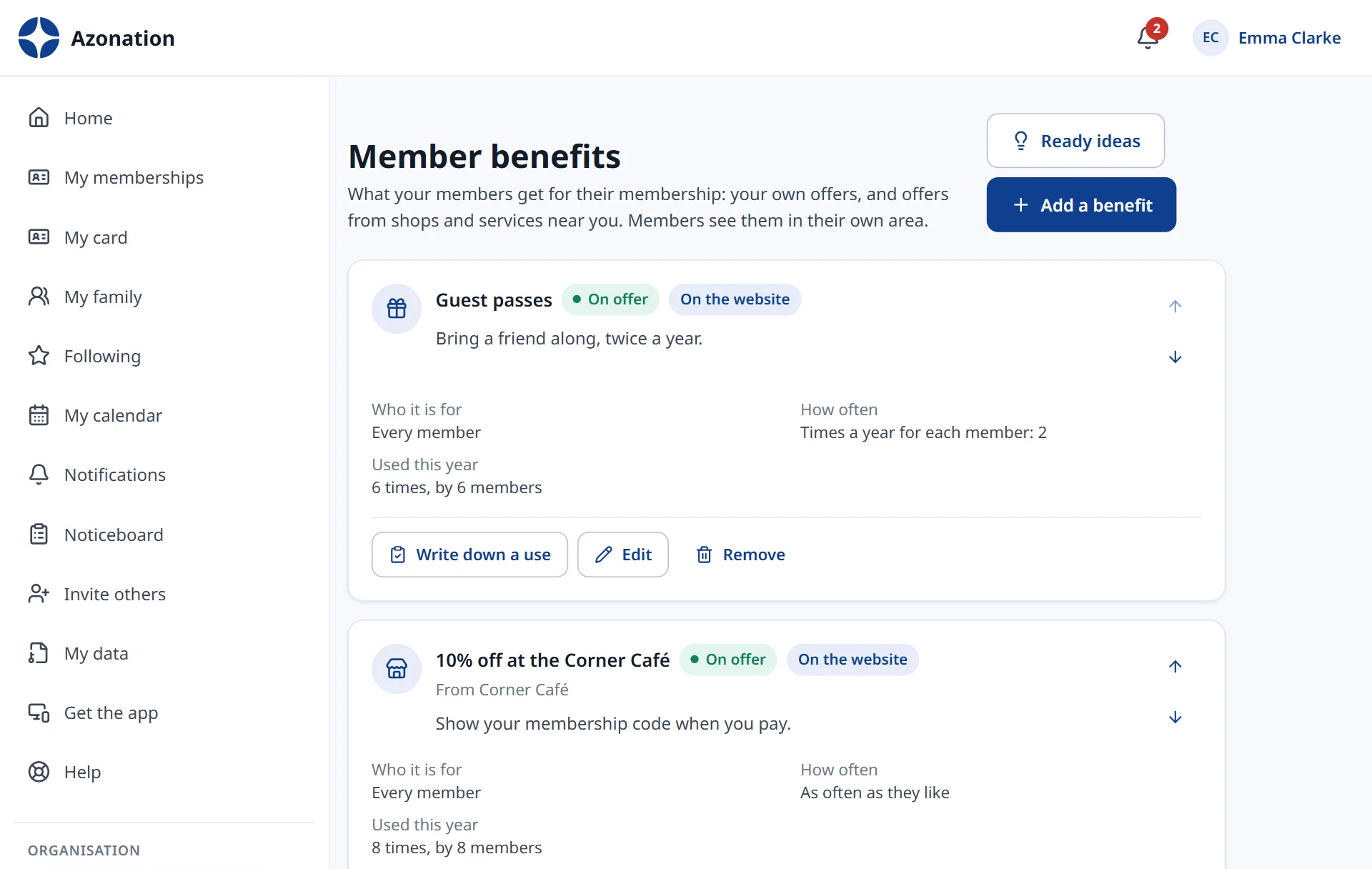Click 'As often as they like' text

[875, 793]
